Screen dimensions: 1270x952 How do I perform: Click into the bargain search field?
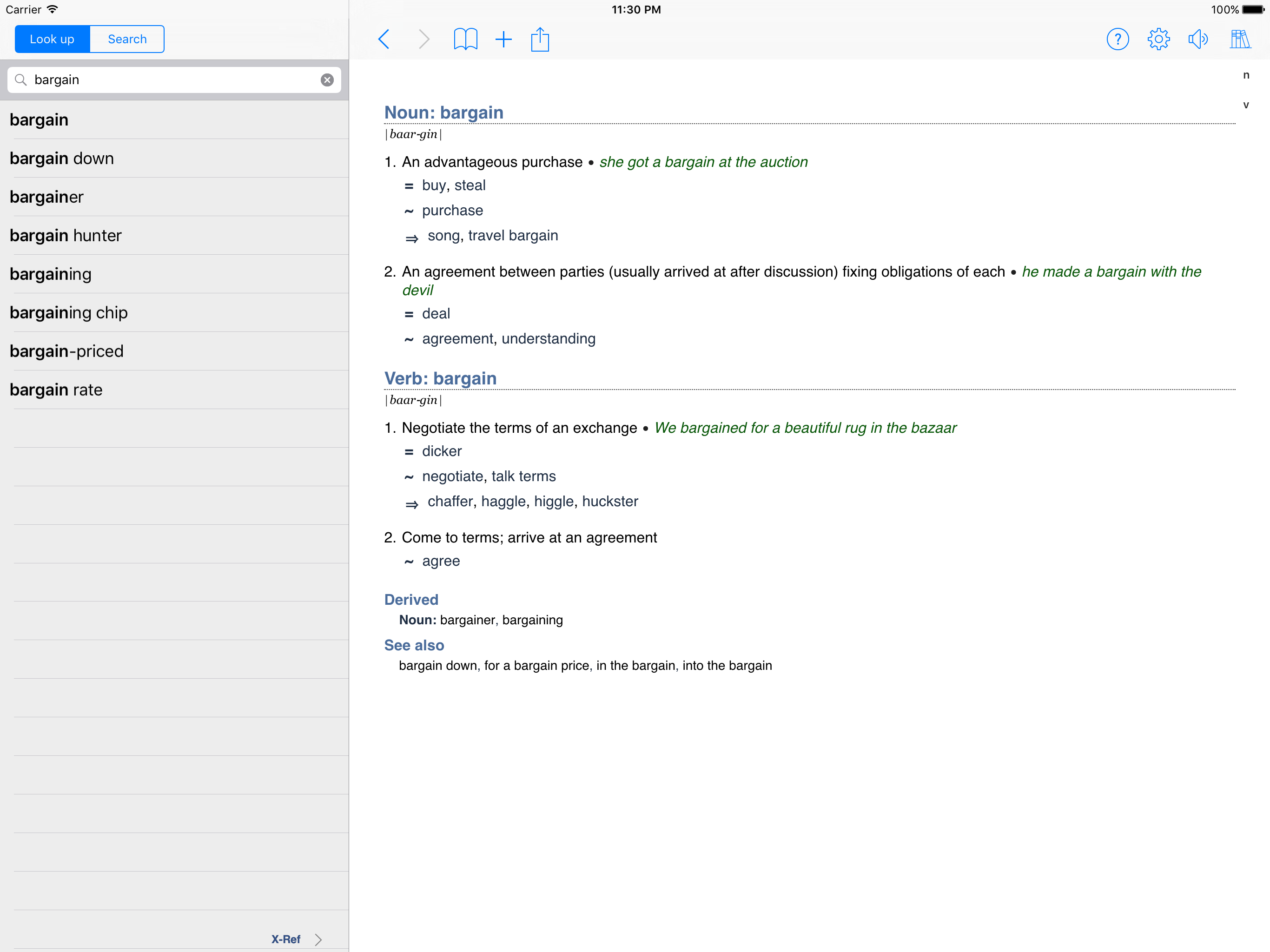tap(172, 80)
